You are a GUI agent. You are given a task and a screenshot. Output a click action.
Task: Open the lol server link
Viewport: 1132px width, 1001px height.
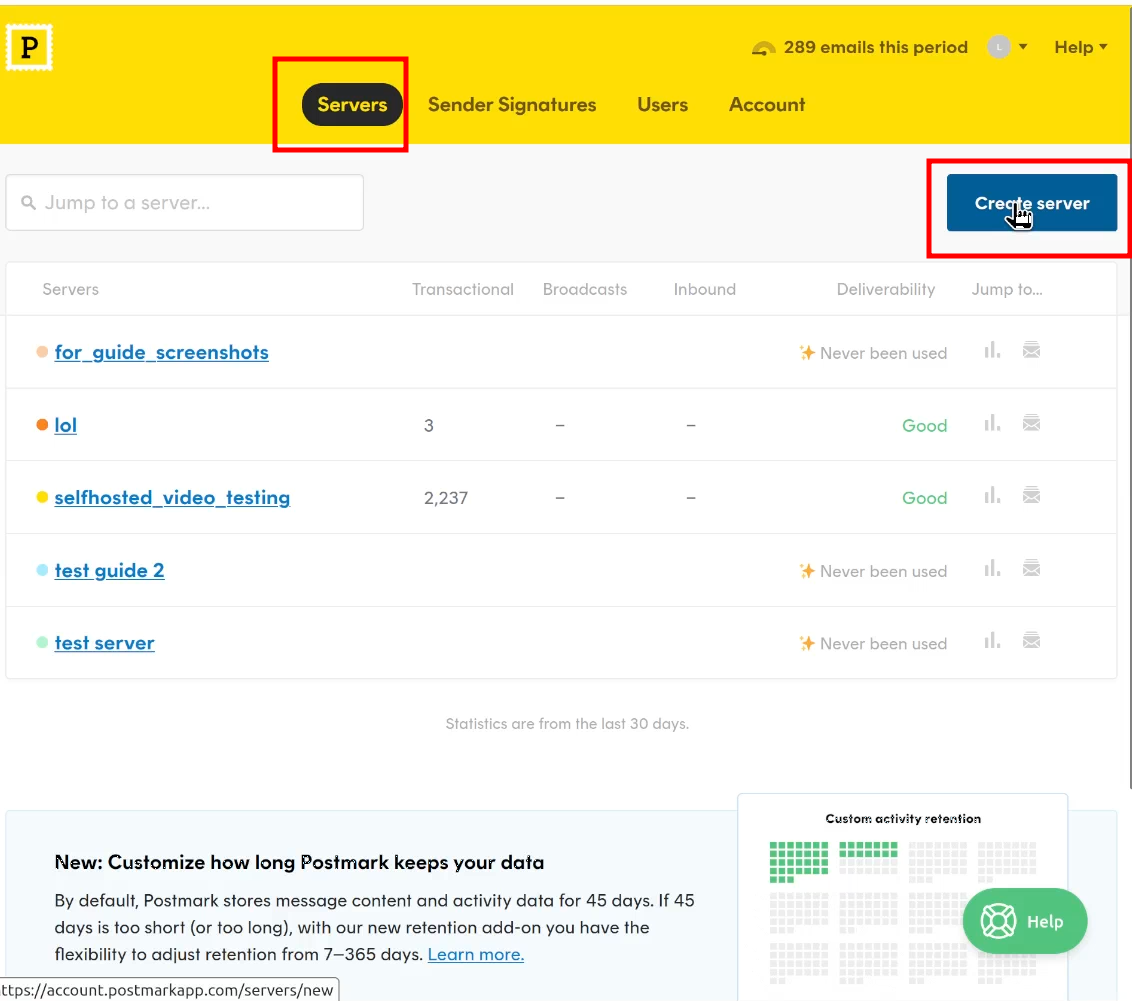pos(66,425)
